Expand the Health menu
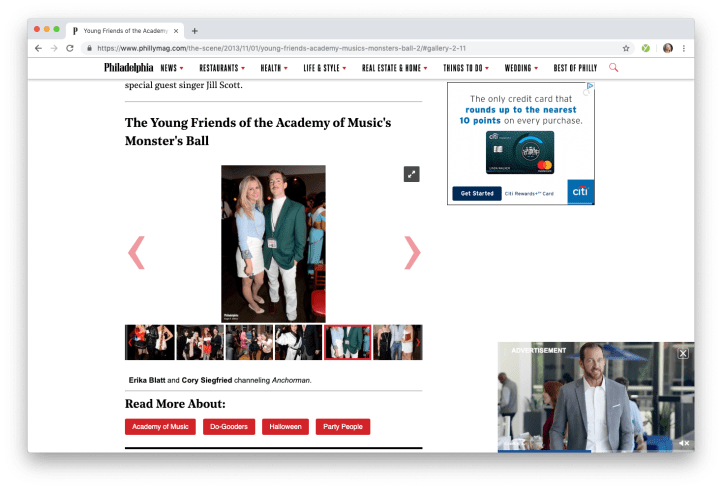 [274, 68]
